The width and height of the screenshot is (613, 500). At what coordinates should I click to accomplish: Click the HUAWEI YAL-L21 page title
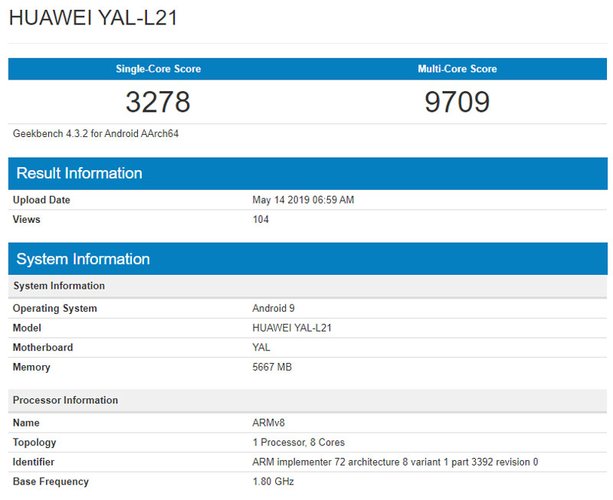pos(93,18)
